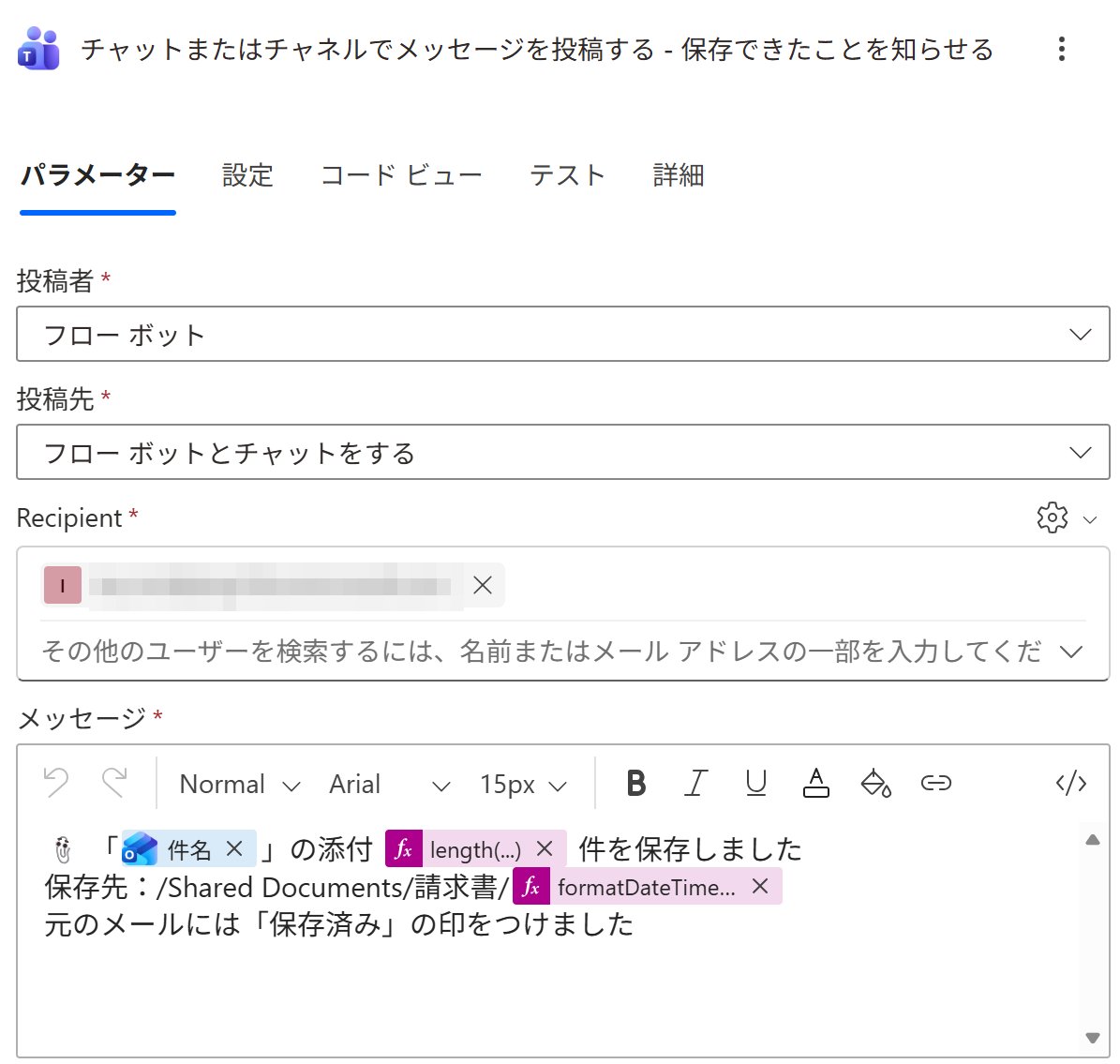Switch to the 詳細 tab

click(x=679, y=175)
